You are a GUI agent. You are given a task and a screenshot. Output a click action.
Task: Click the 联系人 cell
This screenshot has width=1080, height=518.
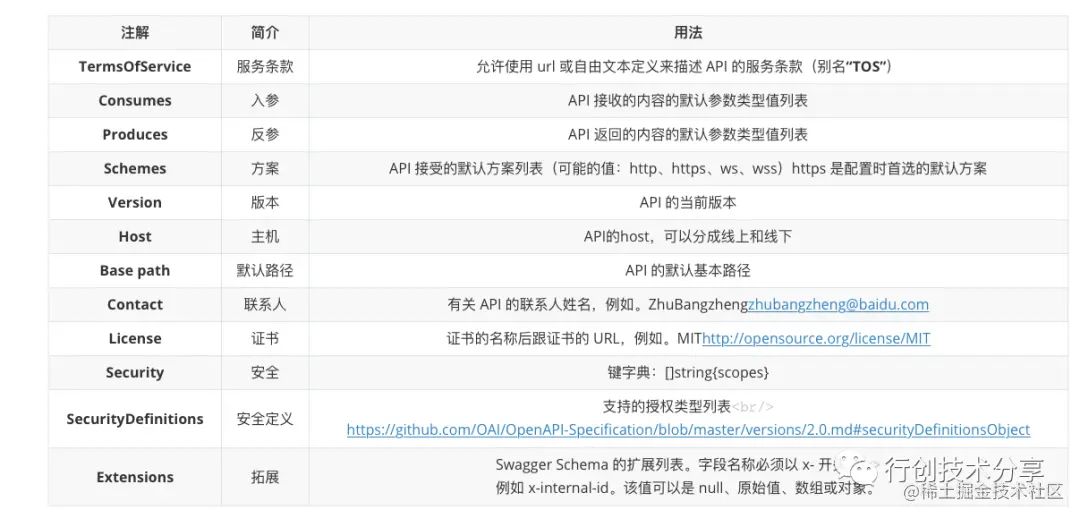pyautogui.click(x=265, y=304)
